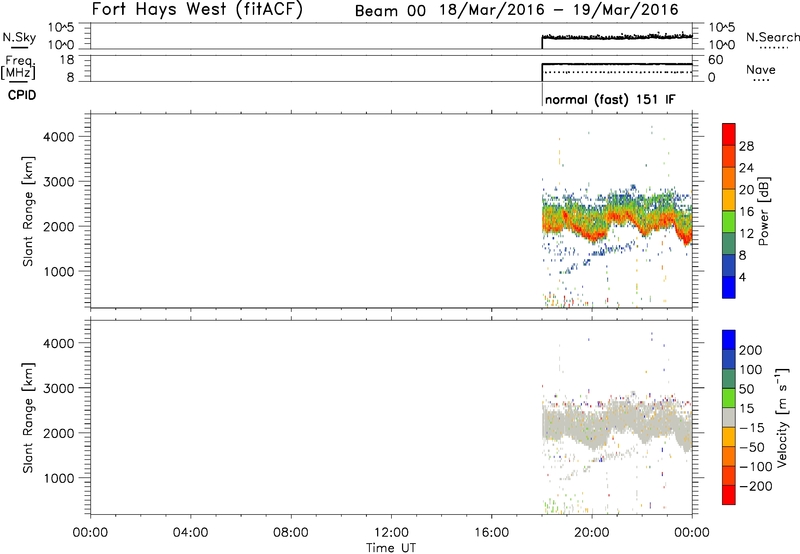Click the date range '18/Mar/2016 - 19/Mar/2016'
The height and width of the screenshot is (554, 800).
(559, 10)
